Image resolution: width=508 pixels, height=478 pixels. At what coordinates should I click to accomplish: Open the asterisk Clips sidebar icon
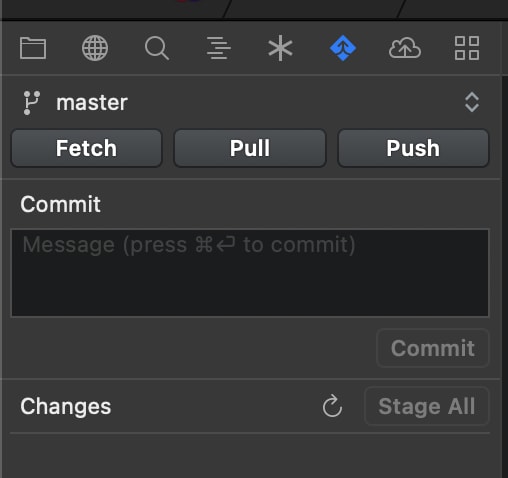pyautogui.click(x=281, y=48)
